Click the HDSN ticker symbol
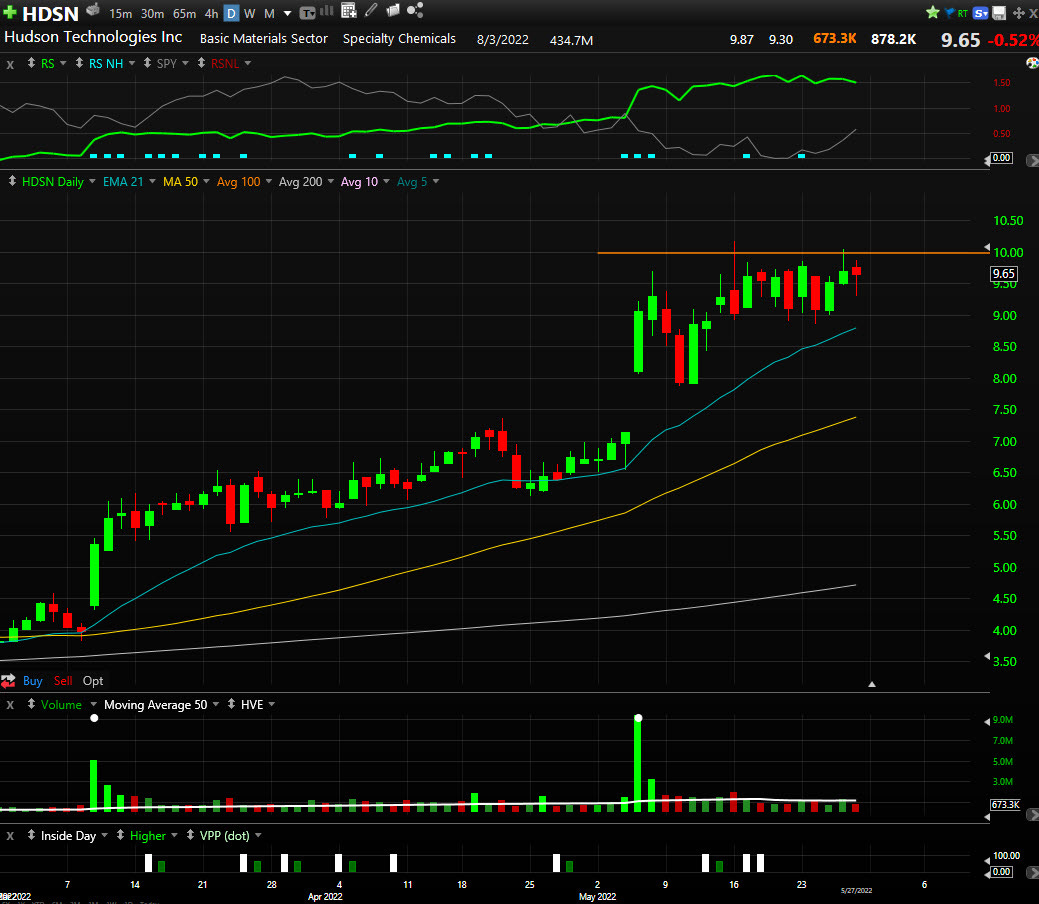Image resolution: width=1039 pixels, height=904 pixels. click(x=50, y=13)
